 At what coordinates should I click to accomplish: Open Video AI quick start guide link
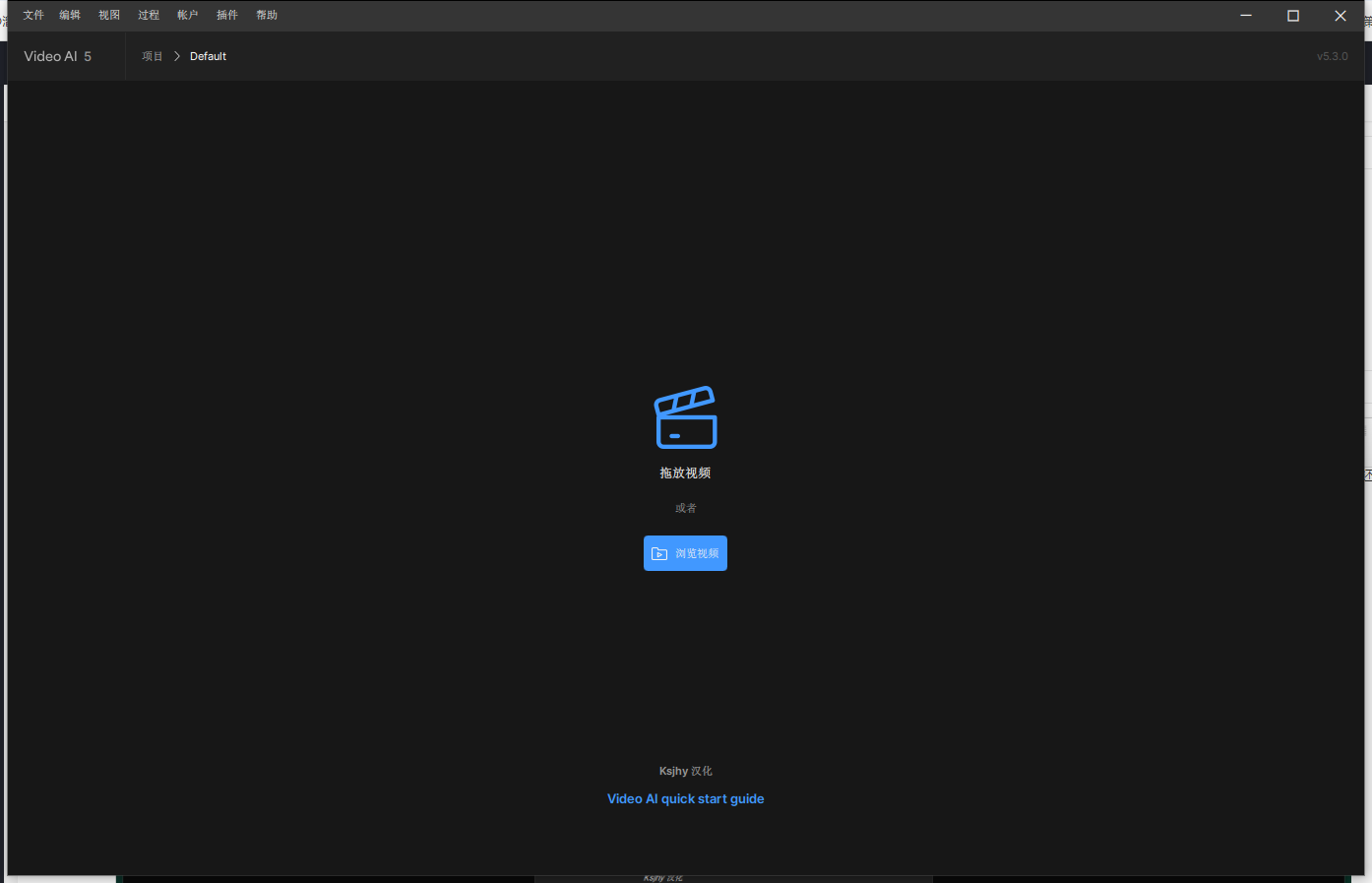point(686,798)
